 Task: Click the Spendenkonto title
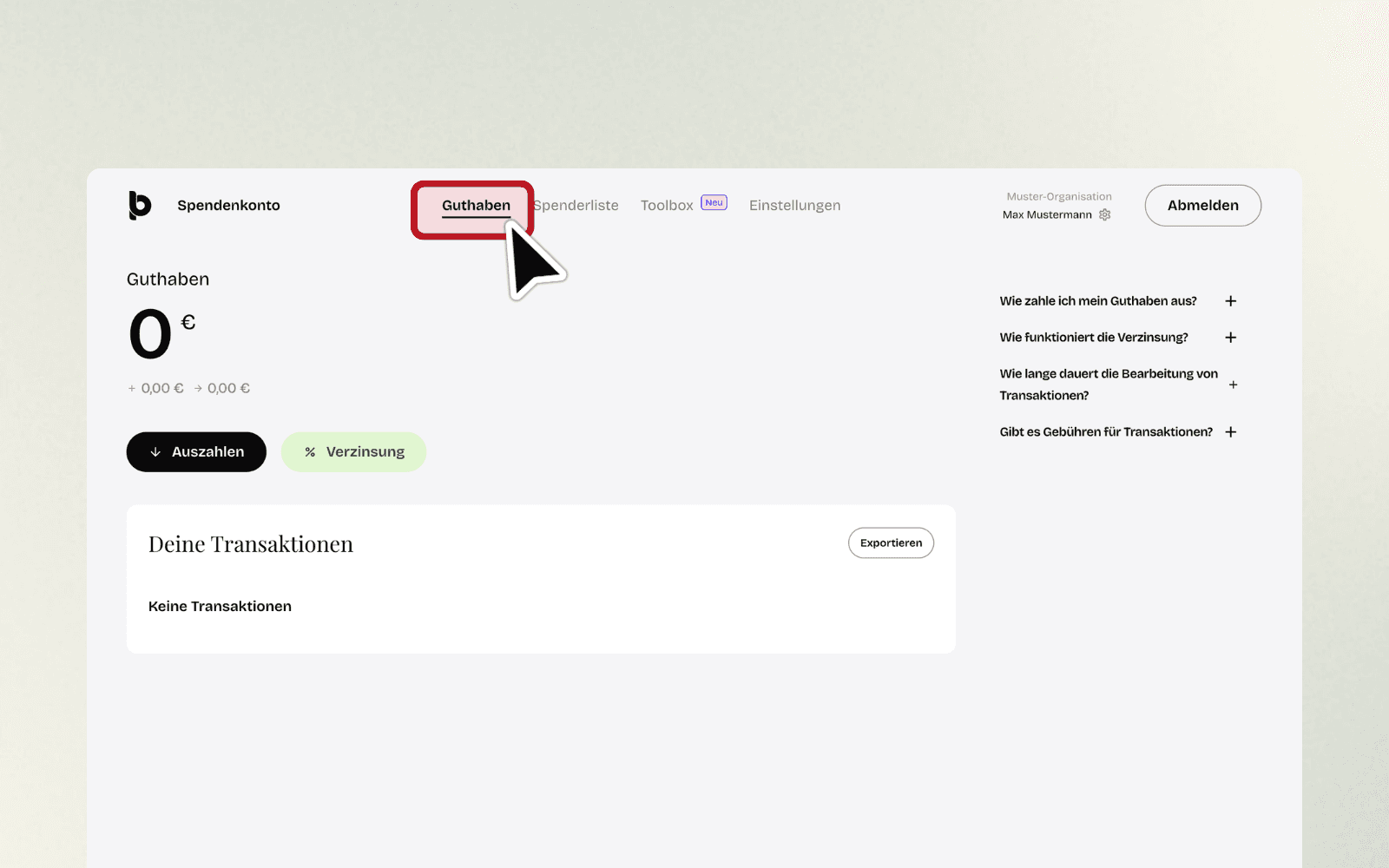click(x=228, y=206)
